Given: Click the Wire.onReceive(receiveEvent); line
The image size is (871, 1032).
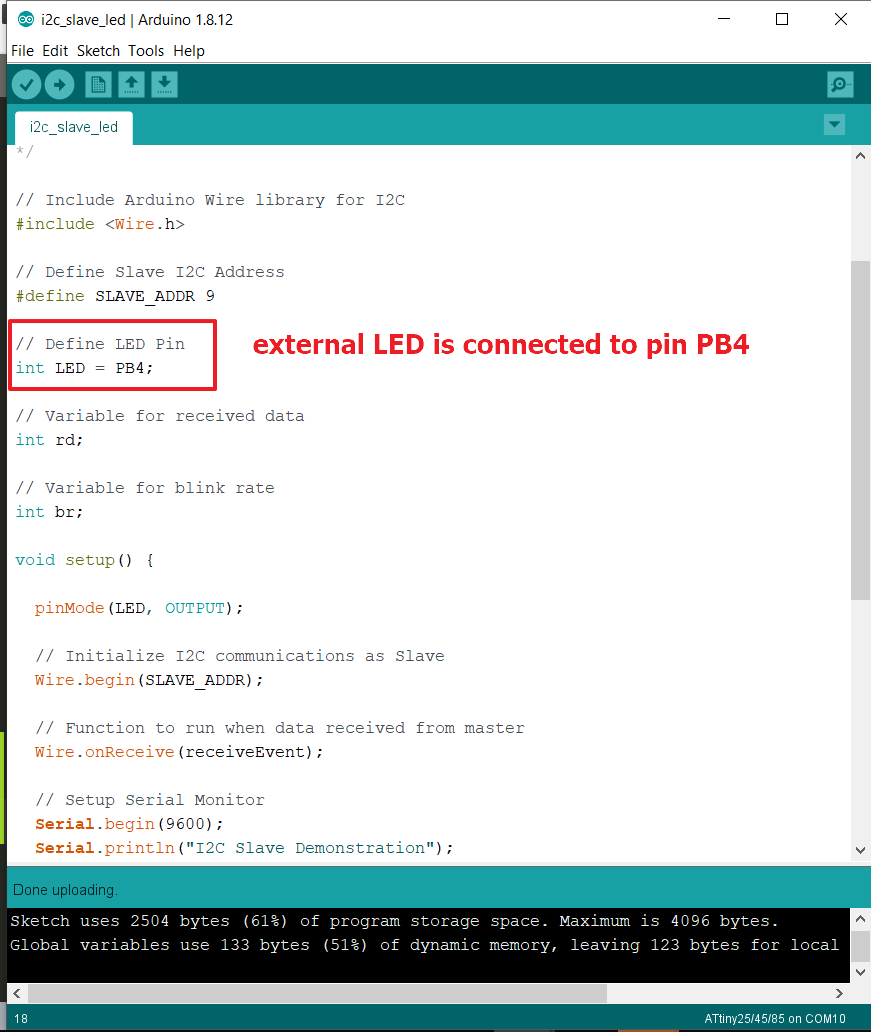Looking at the screenshot, I should pyautogui.click(x=179, y=752).
